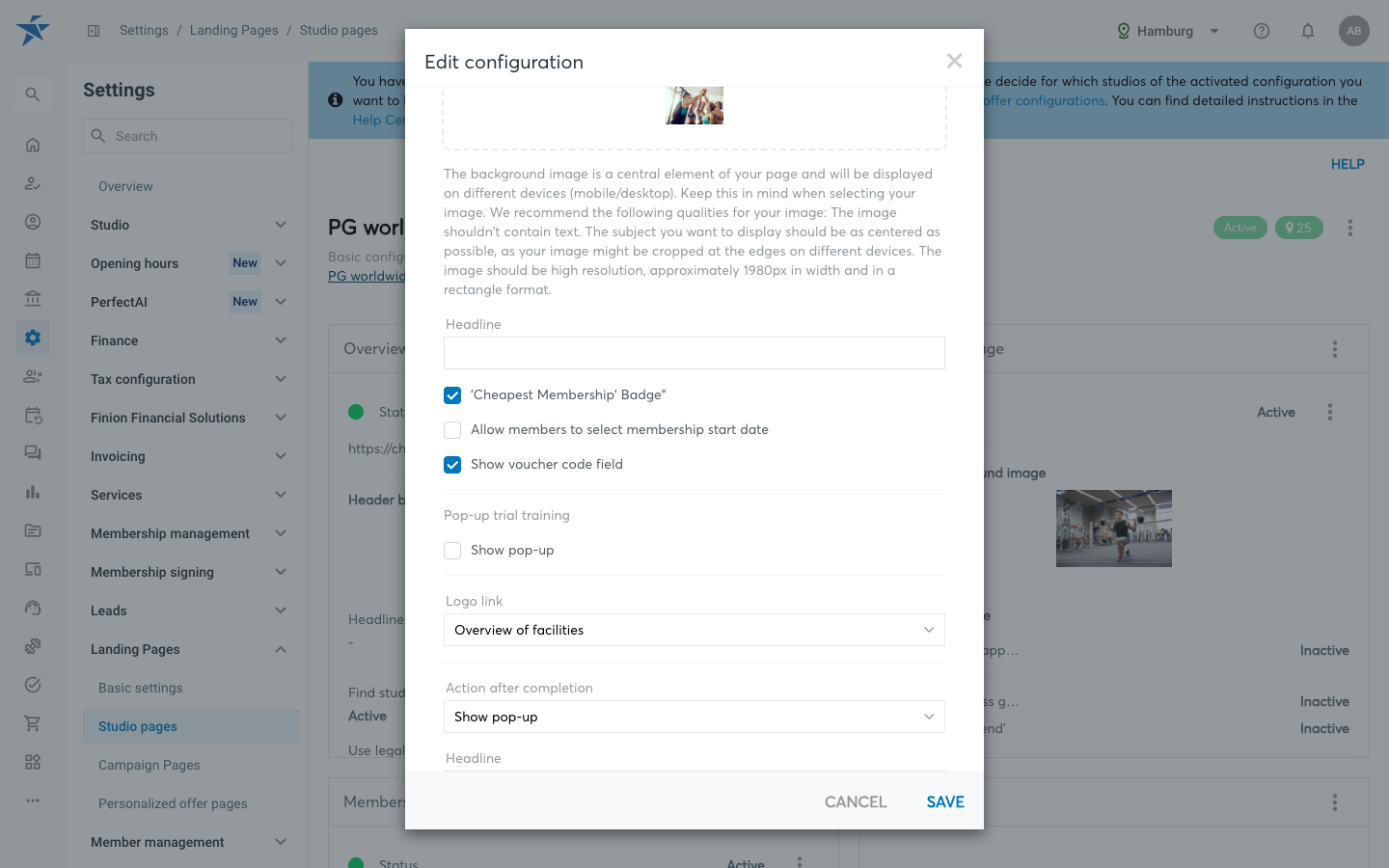Select Studio pages menu item
Viewport: 1389px width, 868px height.
[x=191, y=726]
